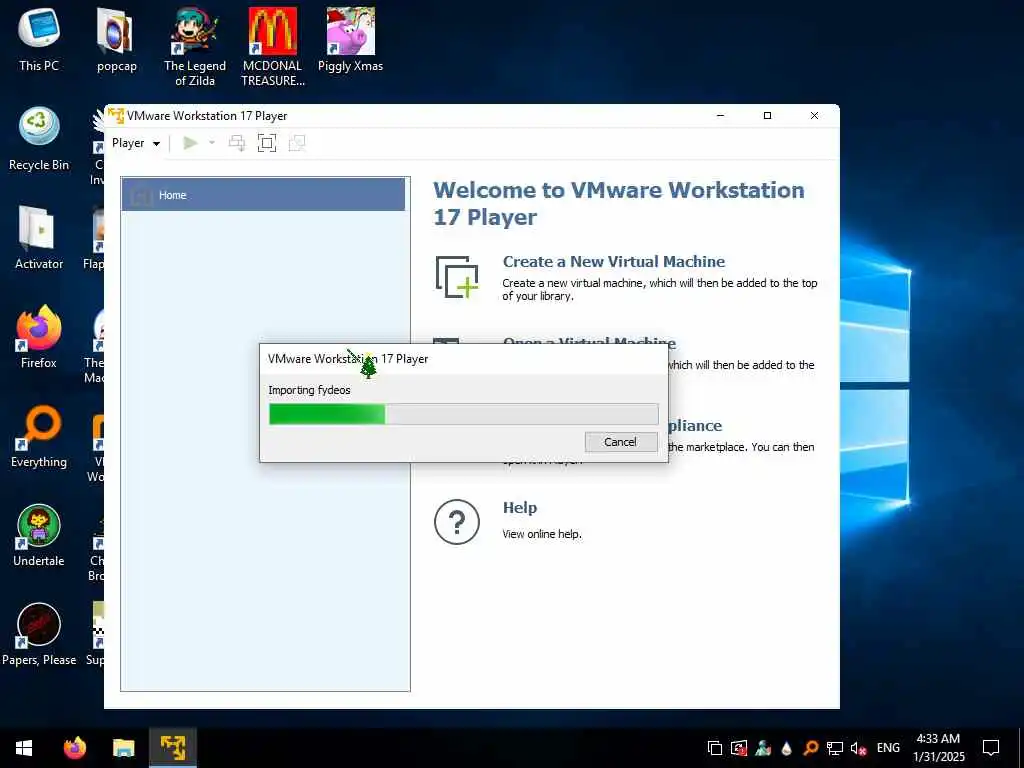
Task: Launch Undertale desktop shortcut
Action: point(39,536)
